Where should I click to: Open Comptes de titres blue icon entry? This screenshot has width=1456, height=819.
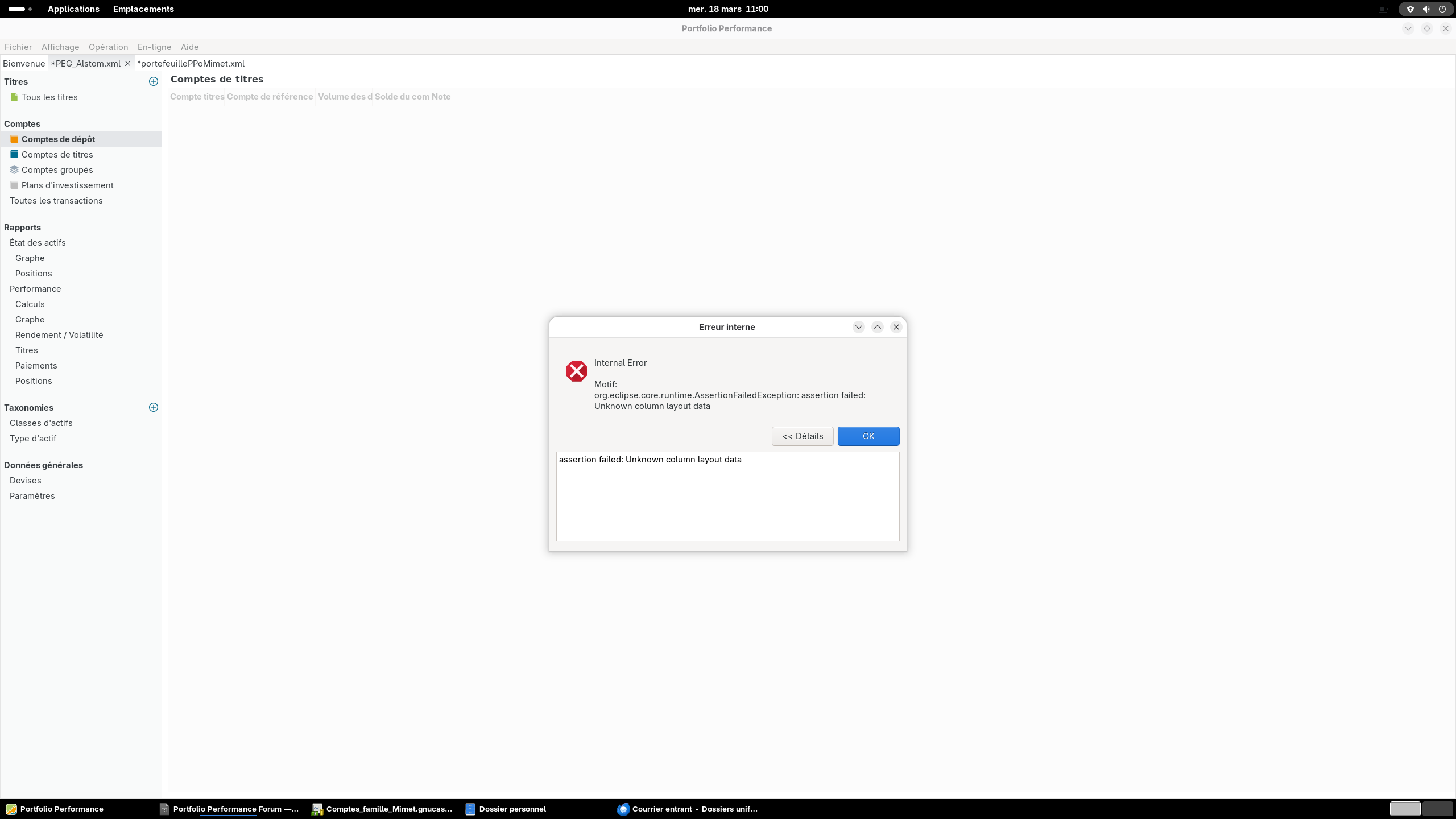tap(57, 155)
